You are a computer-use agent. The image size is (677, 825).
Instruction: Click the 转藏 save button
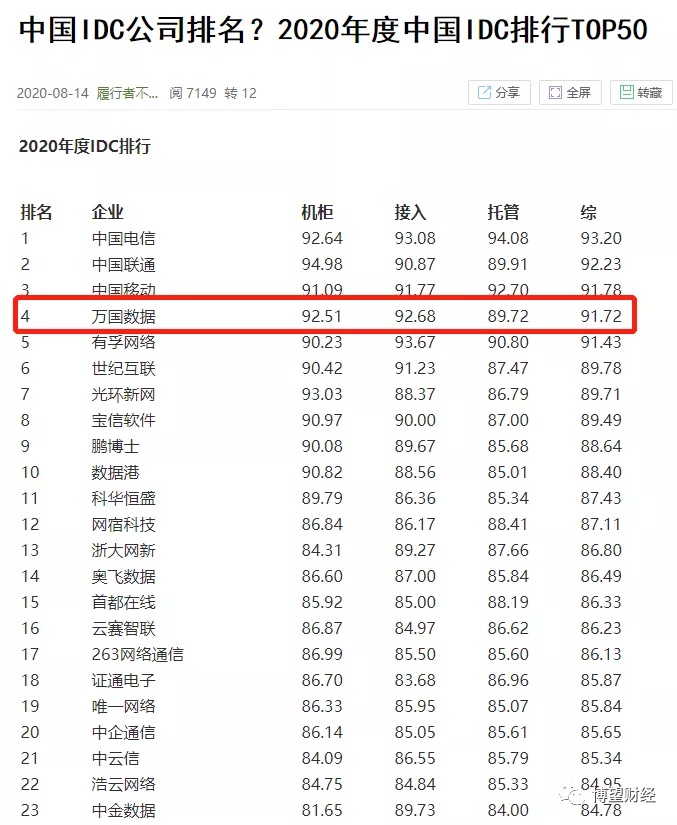point(640,93)
